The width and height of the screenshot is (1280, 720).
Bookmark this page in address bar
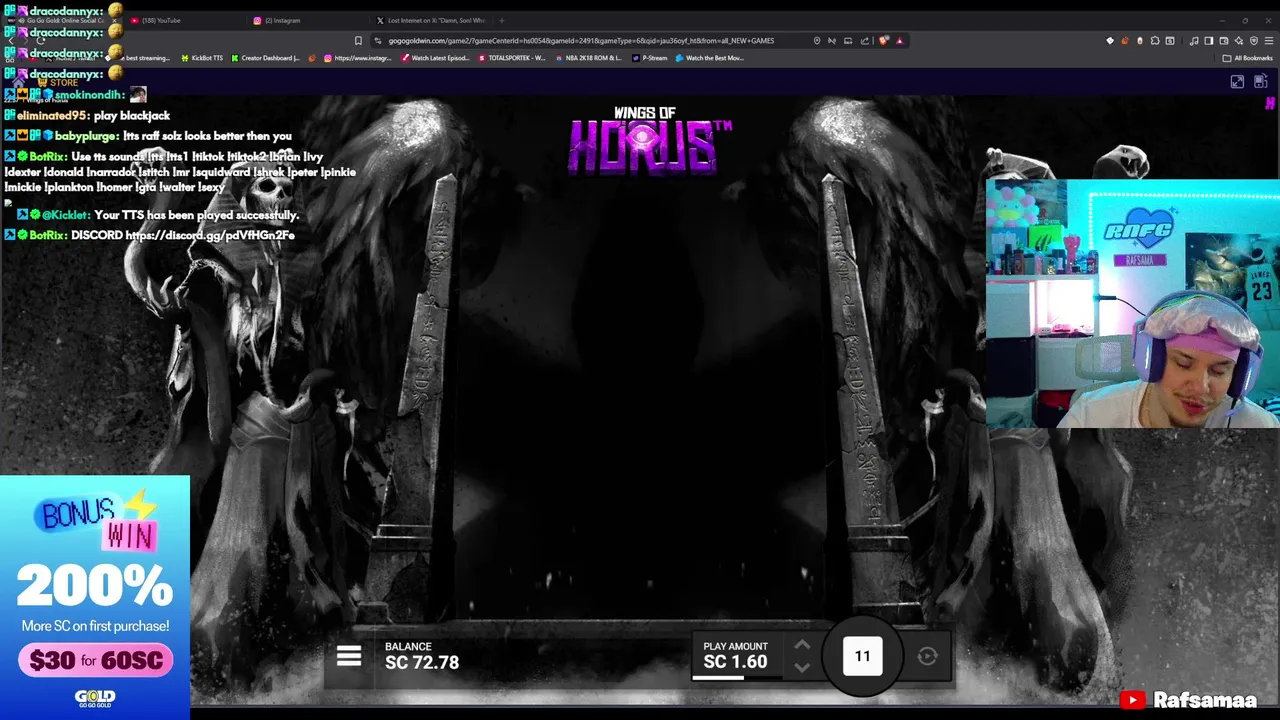[358, 41]
